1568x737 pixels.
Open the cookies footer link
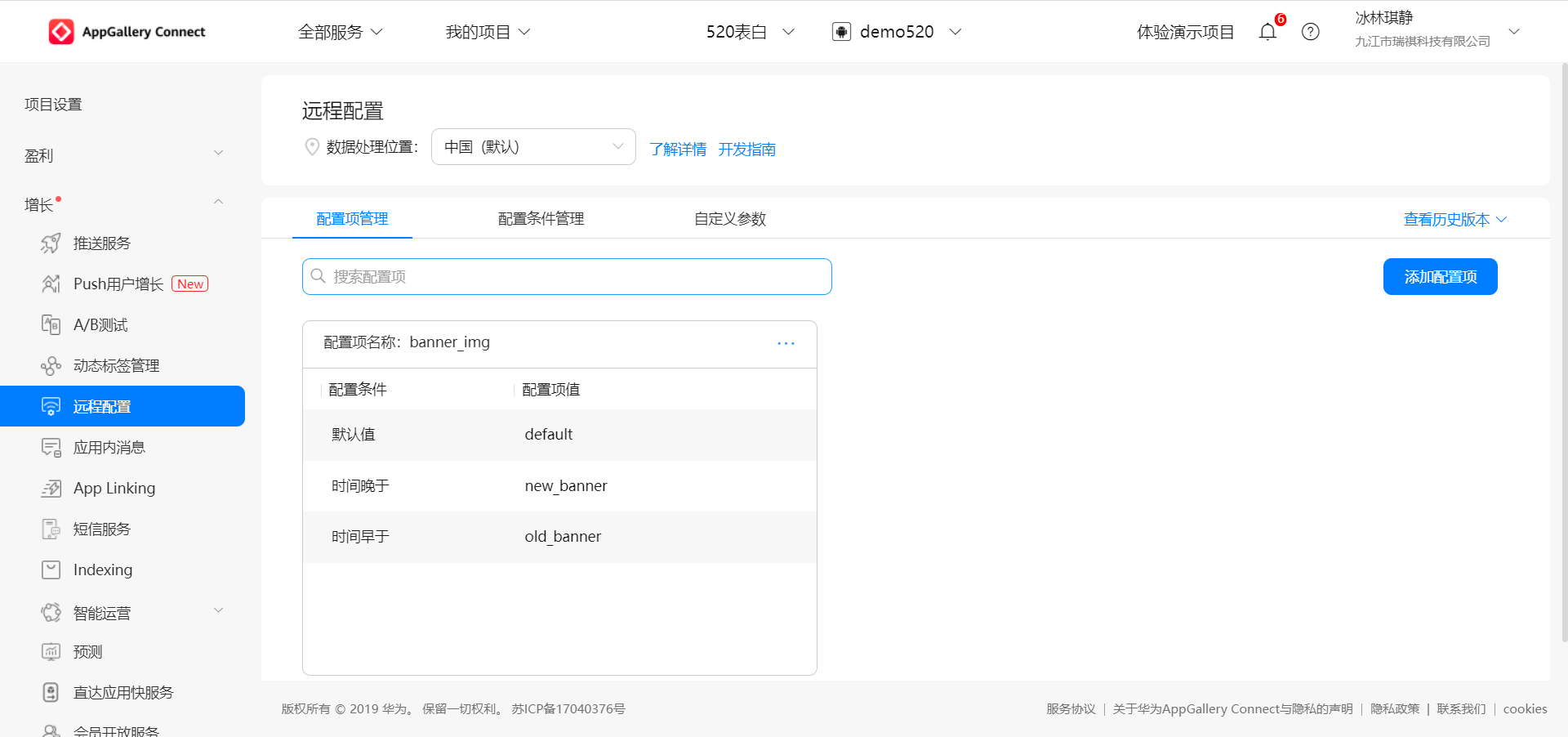pyautogui.click(x=1525, y=708)
